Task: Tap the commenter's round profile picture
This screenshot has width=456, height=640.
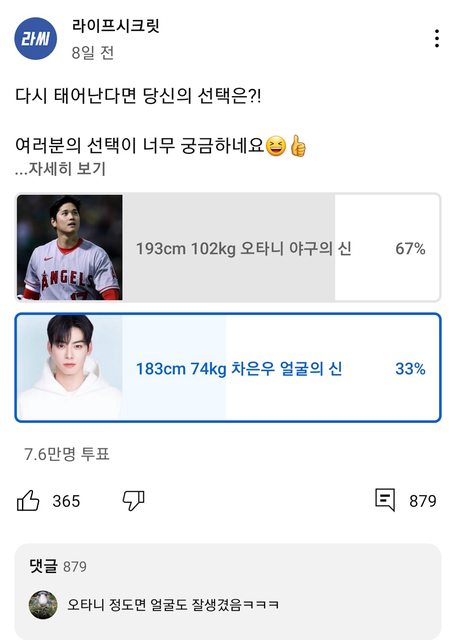Action: 43,604
